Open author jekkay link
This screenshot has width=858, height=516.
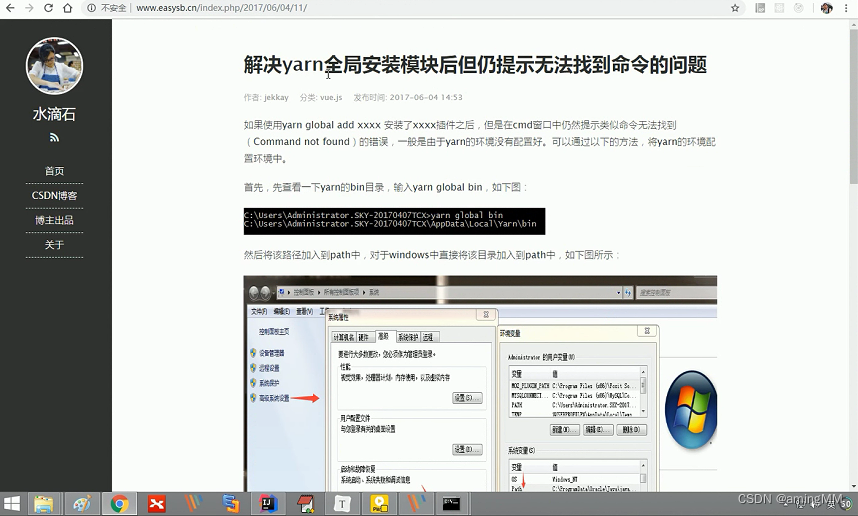click(276, 97)
